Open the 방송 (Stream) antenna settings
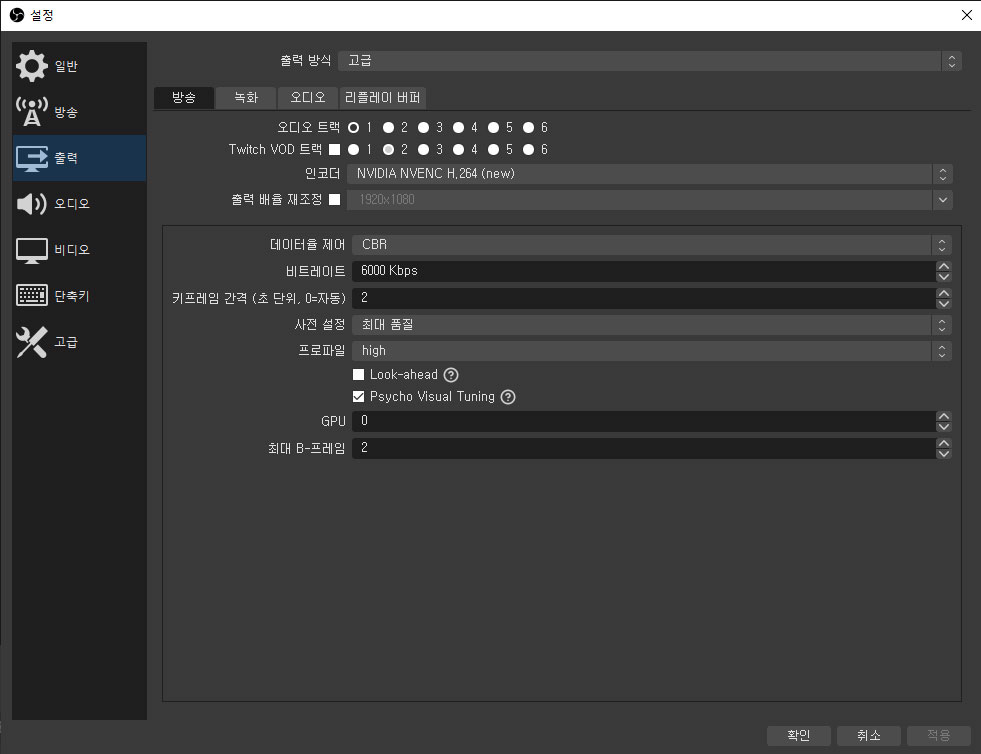 click(79, 112)
